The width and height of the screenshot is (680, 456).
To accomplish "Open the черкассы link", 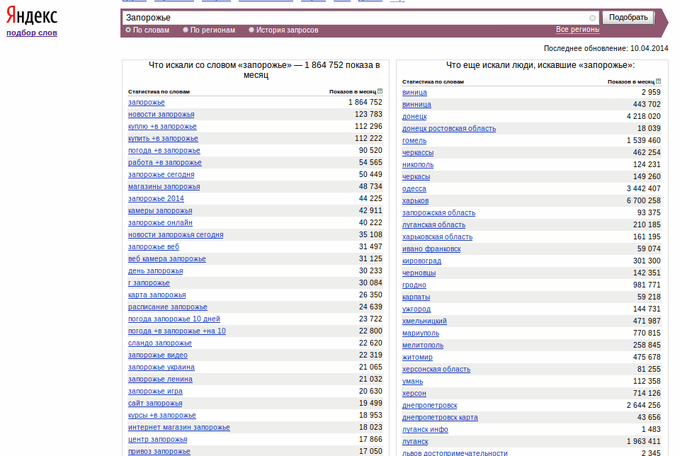I will pos(418,153).
